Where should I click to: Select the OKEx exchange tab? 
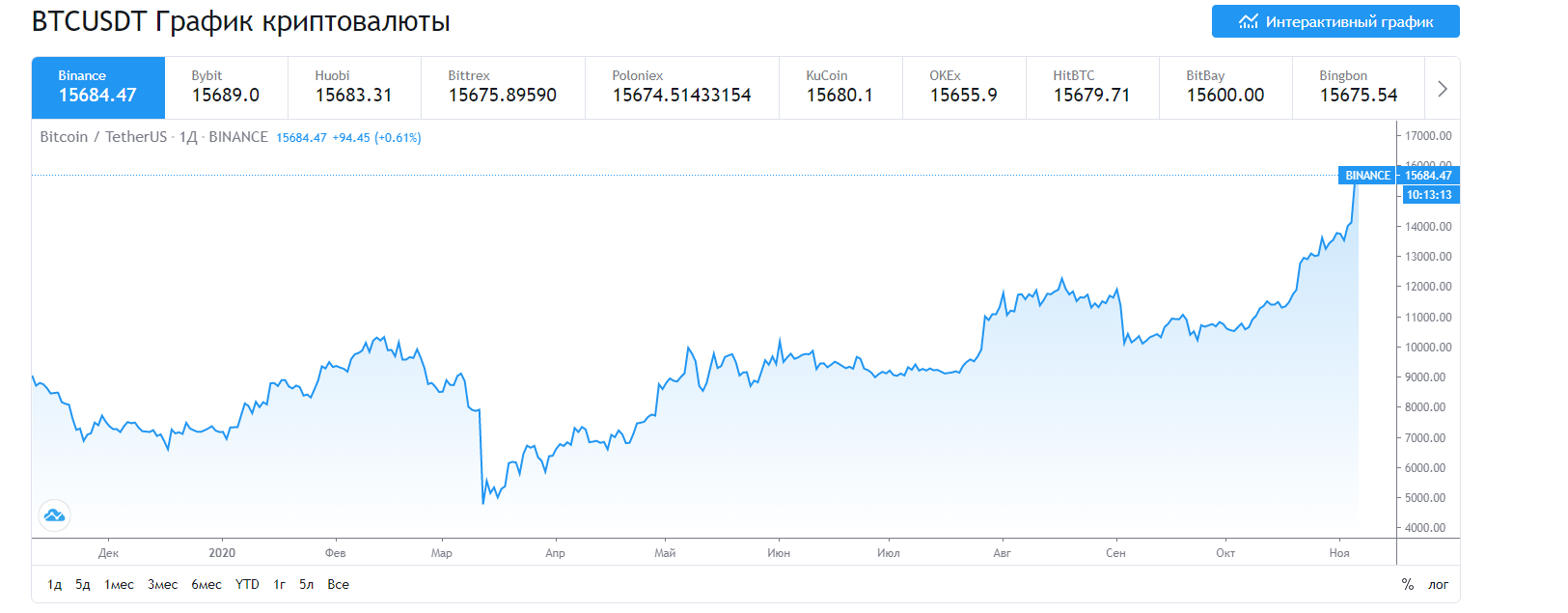coord(964,87)
